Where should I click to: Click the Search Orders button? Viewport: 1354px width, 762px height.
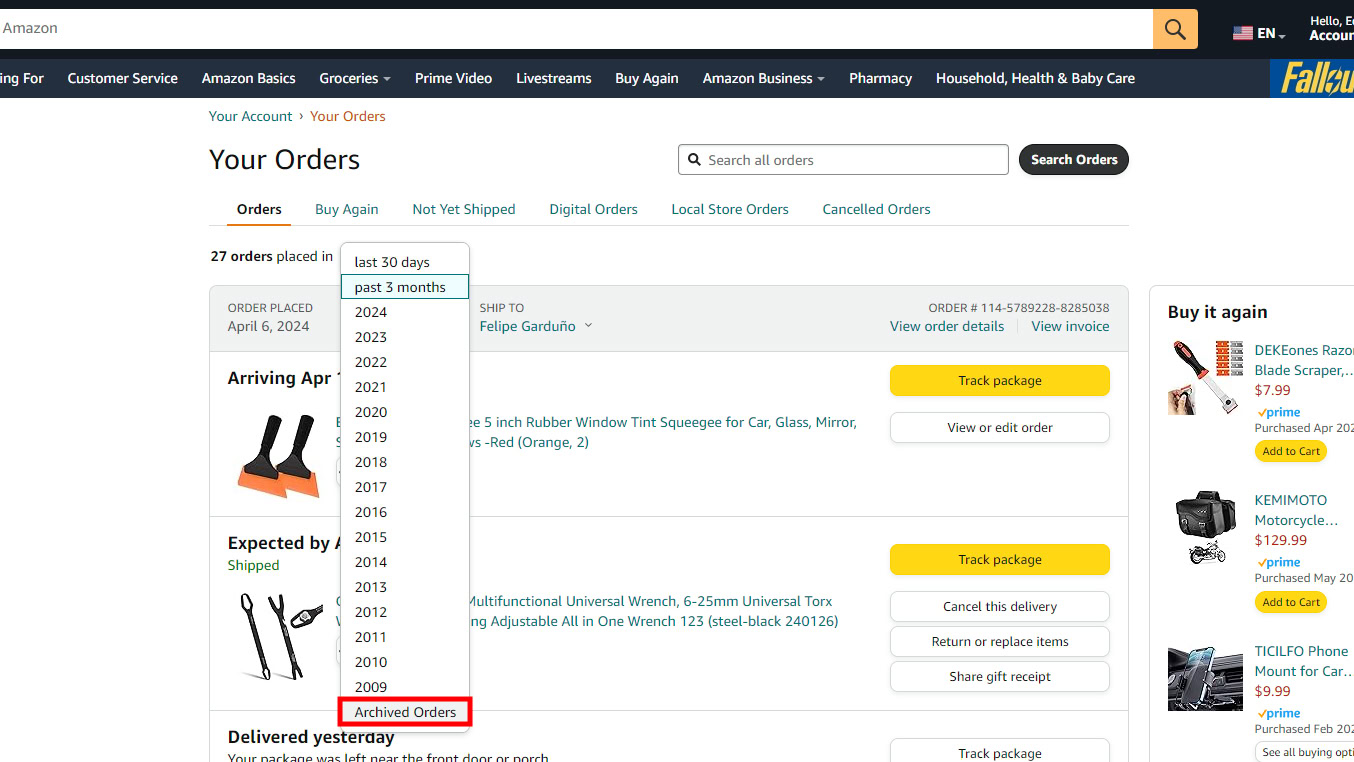click(1073, 159)
